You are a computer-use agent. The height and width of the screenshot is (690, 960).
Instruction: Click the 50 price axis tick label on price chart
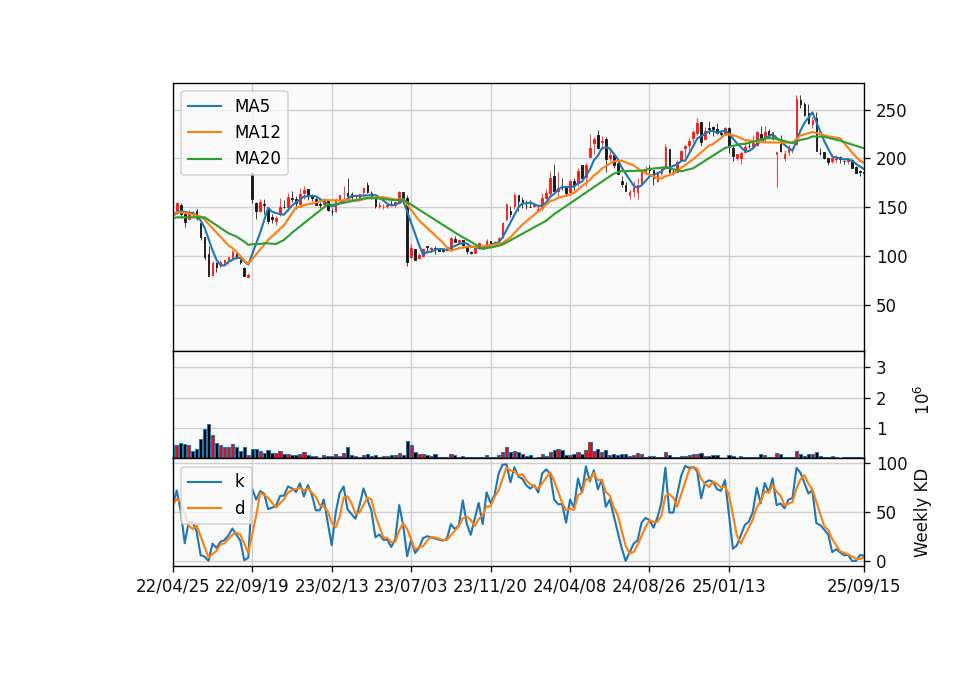(886, 306)
